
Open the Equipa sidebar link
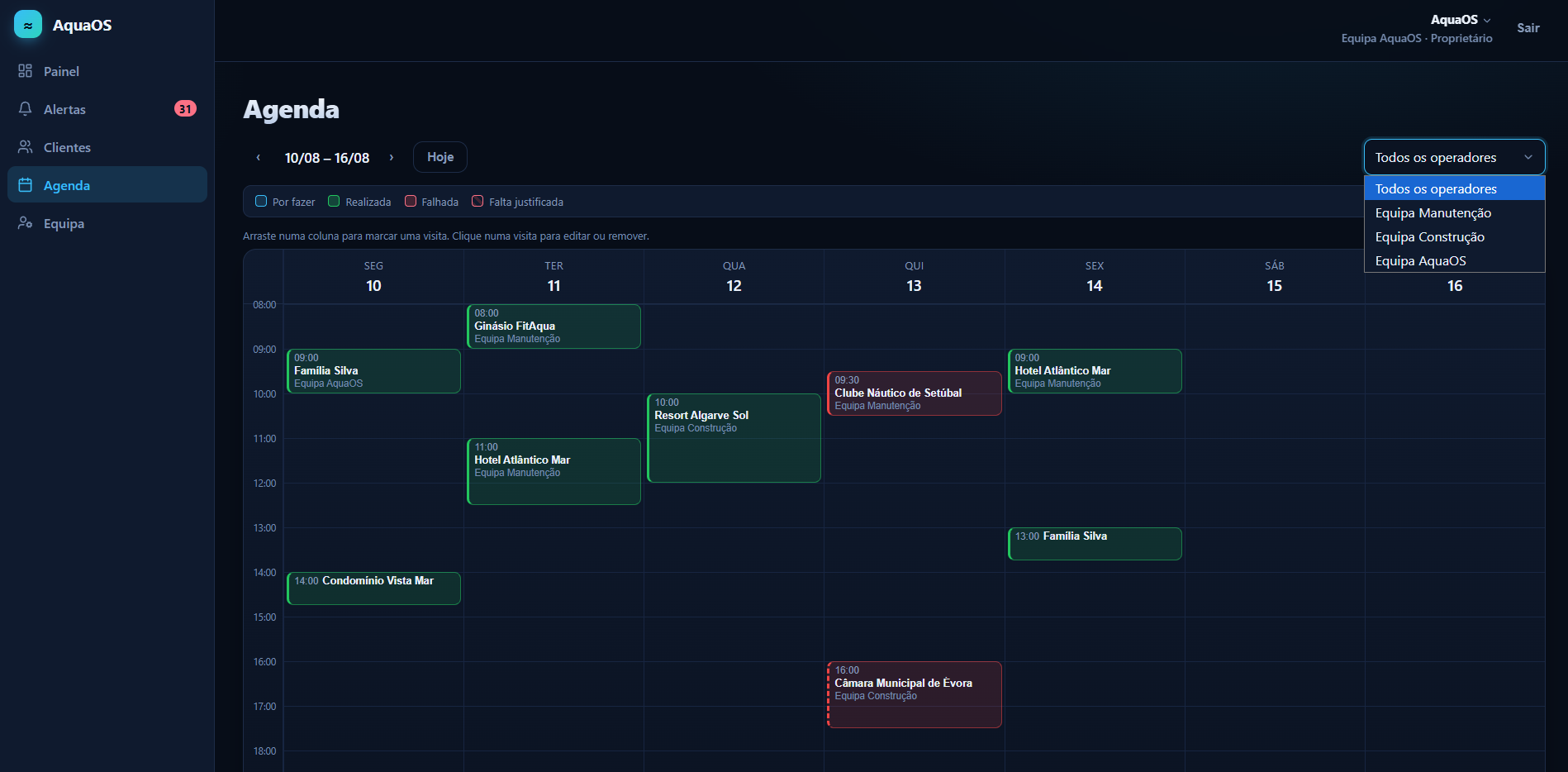[x=107, y=223]
